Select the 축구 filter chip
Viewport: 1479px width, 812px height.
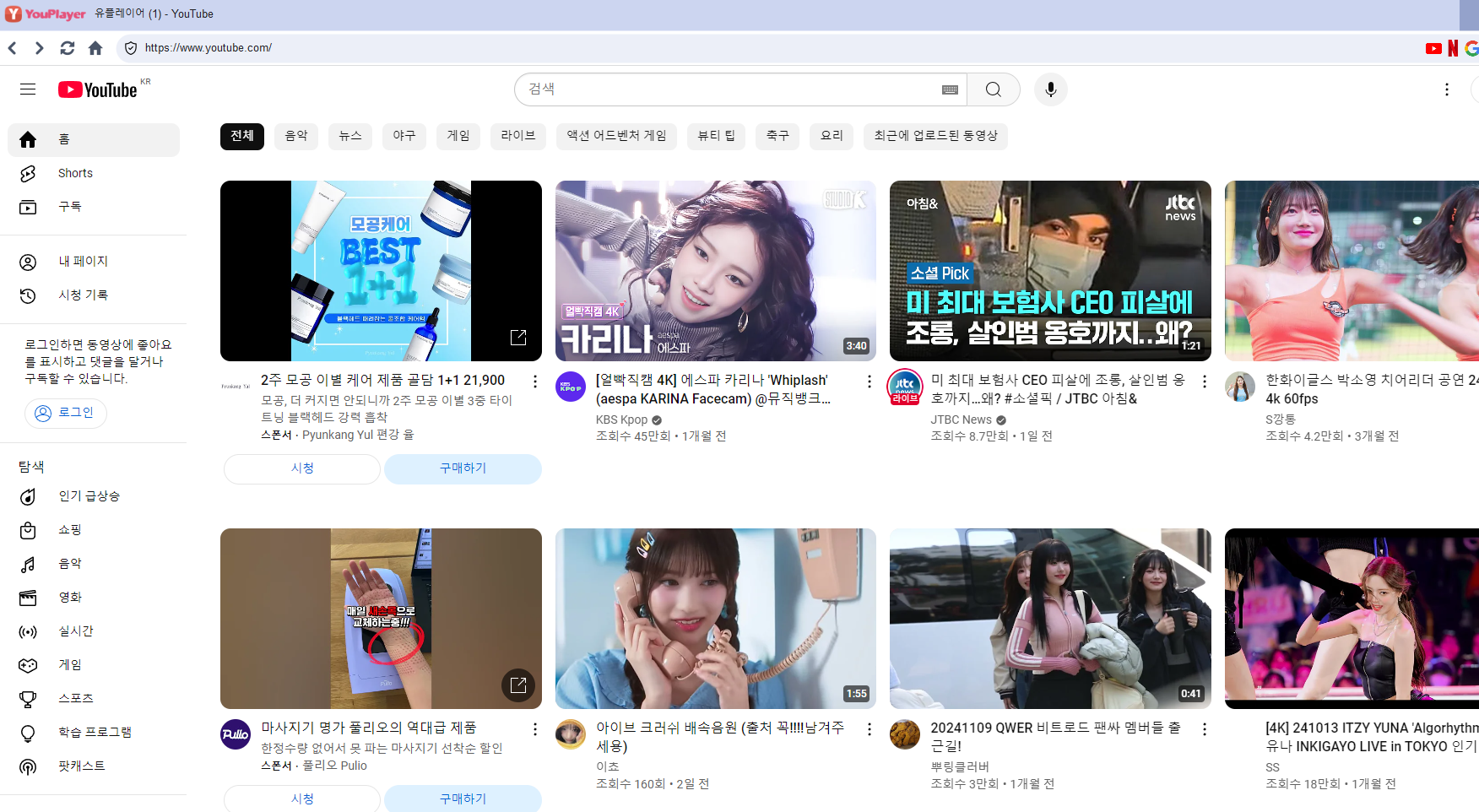pyautogui.click(x=777, y=136)
